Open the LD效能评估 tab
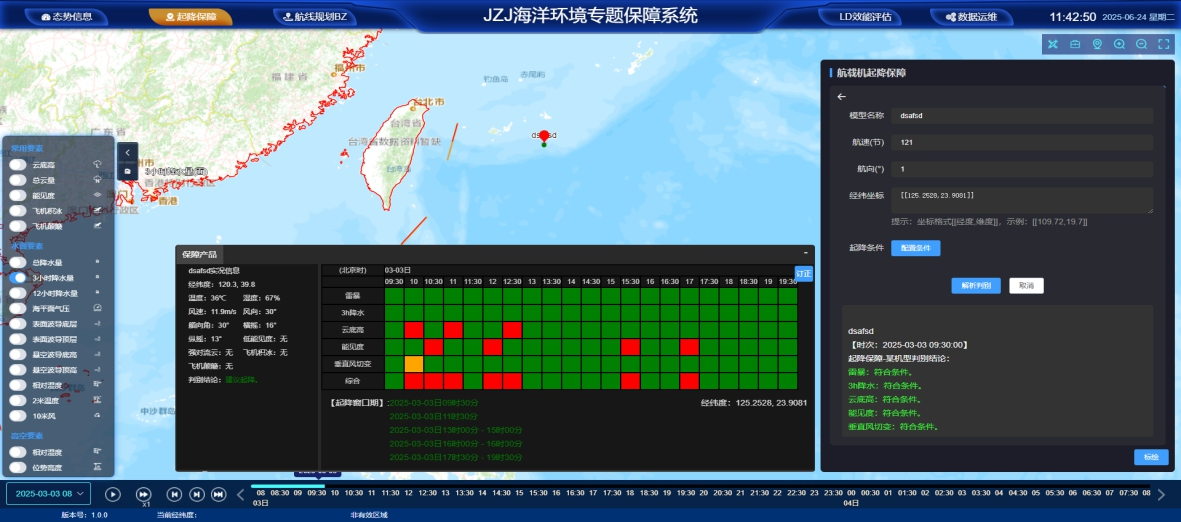 click(860, 17)
